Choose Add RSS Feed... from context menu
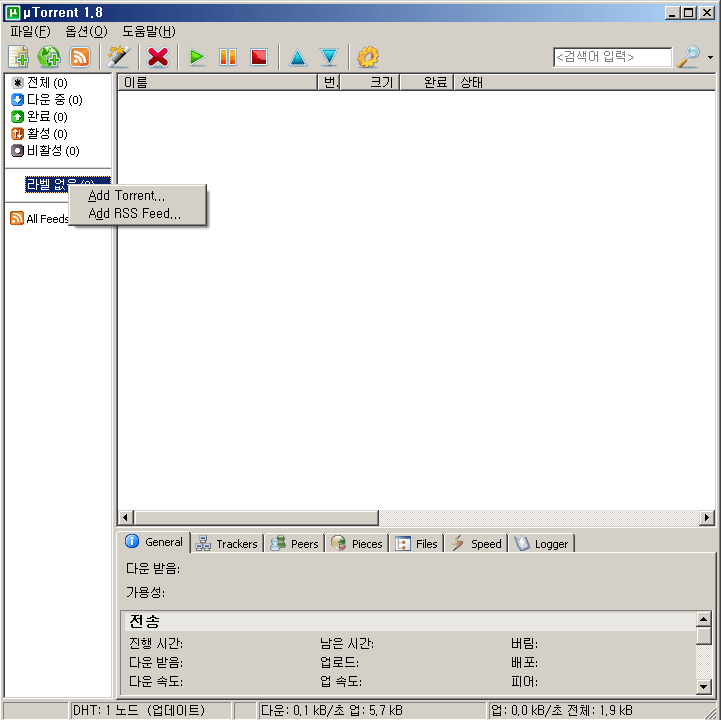 coord(137,214)
